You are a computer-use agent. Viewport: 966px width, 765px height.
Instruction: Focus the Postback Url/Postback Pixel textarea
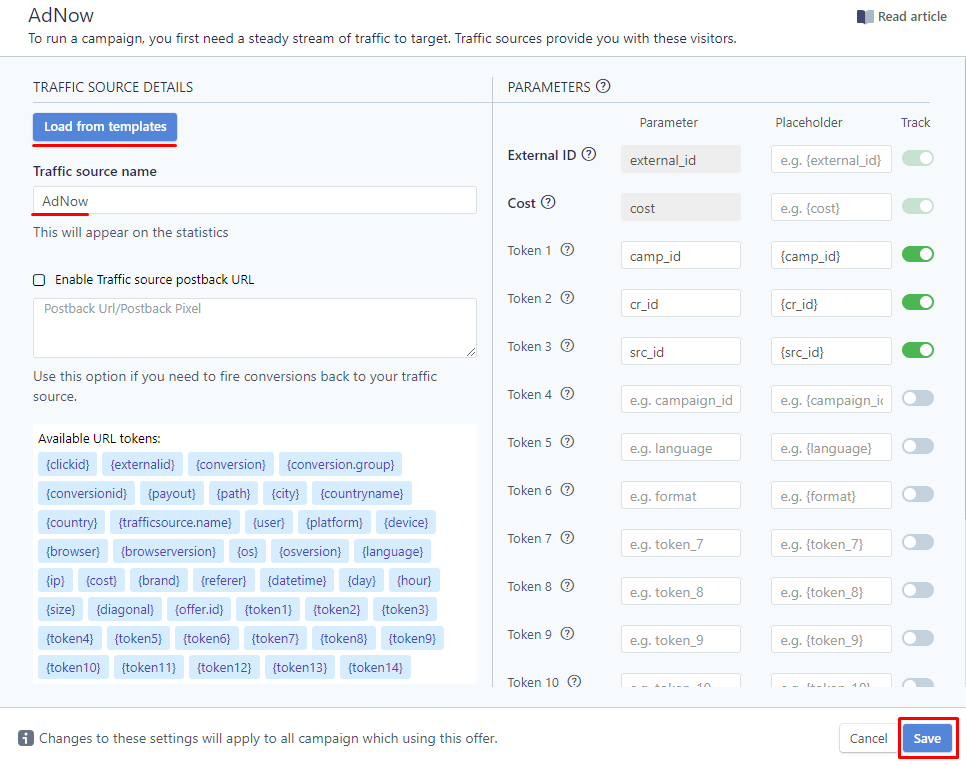tap(254, 328)
